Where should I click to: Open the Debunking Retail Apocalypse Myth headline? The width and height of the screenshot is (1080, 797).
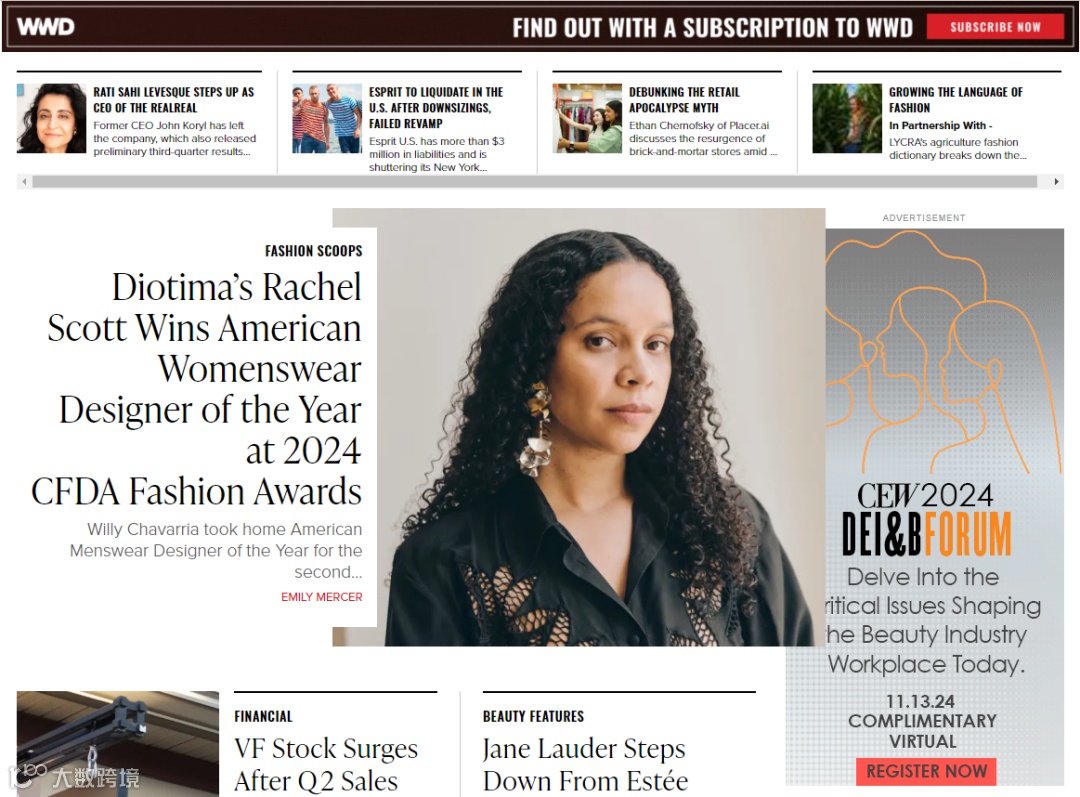click(x=684, y=100)
